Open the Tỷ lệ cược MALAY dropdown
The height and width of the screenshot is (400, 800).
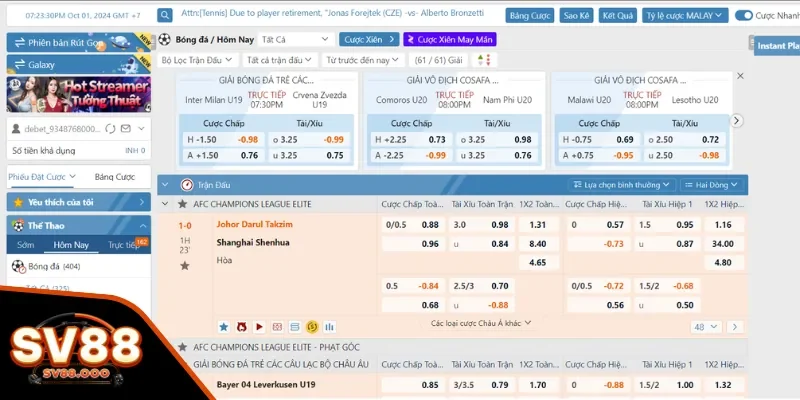click(685, 16)
